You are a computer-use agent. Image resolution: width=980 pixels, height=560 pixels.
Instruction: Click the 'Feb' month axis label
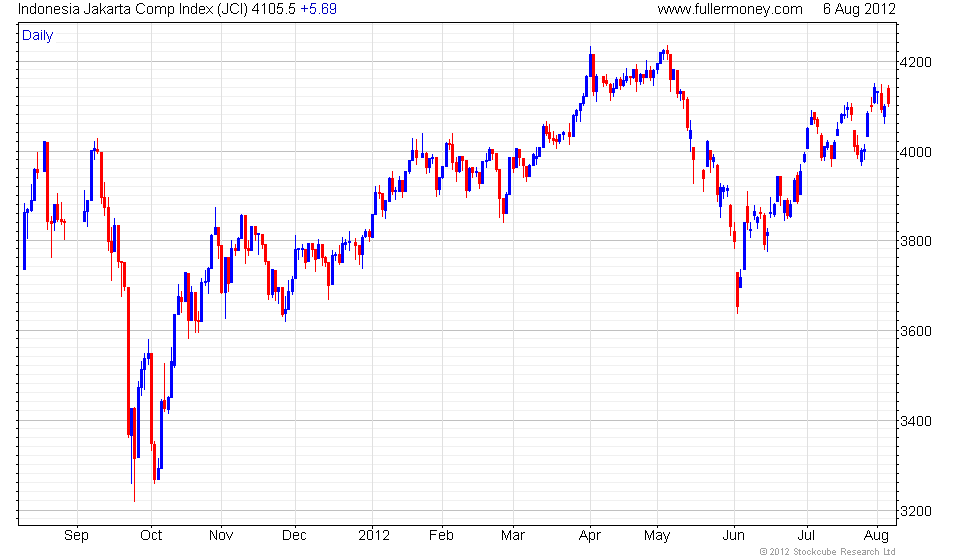[441, 536]
